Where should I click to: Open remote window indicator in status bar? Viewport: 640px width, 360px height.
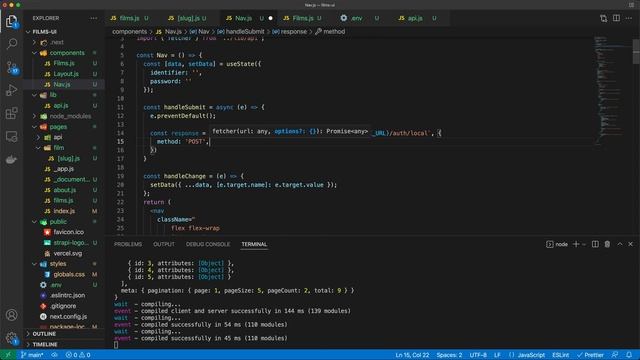(8, 355)
